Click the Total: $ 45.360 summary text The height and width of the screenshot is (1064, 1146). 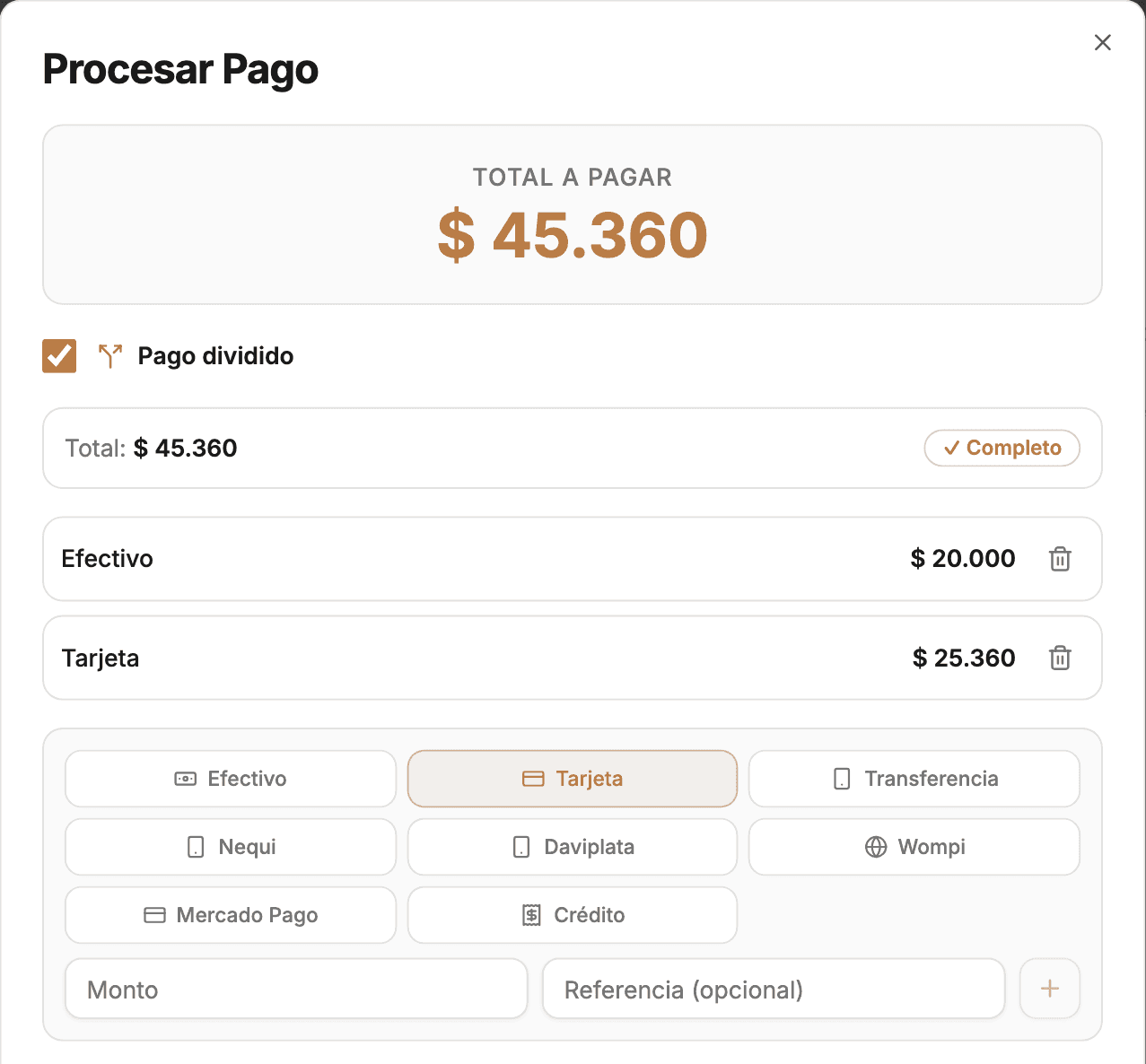coord(151,448)
